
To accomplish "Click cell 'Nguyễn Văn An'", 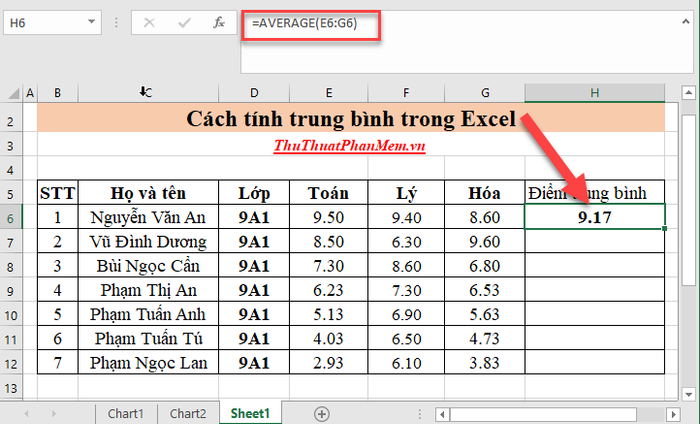I will pyautogui.click(x=148, y=217).
